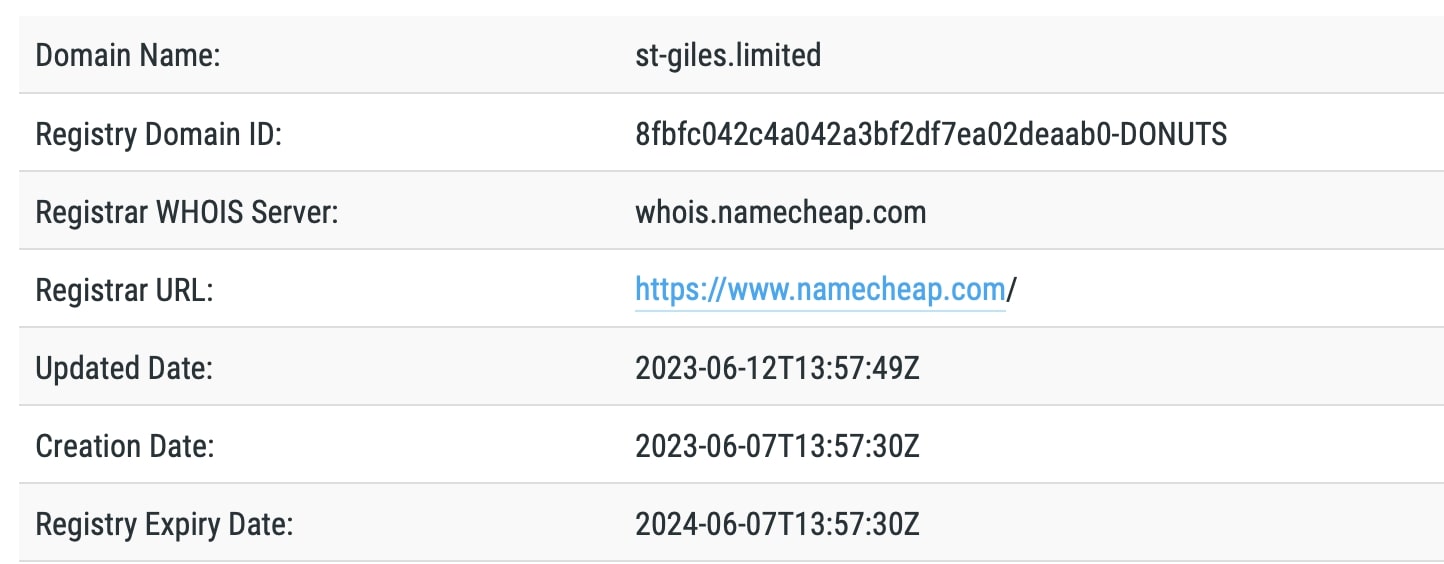This screenshot has height=564, width=1444.
Task: Click the 'Creation Date:' label
Action: click(x=125, y=446)
